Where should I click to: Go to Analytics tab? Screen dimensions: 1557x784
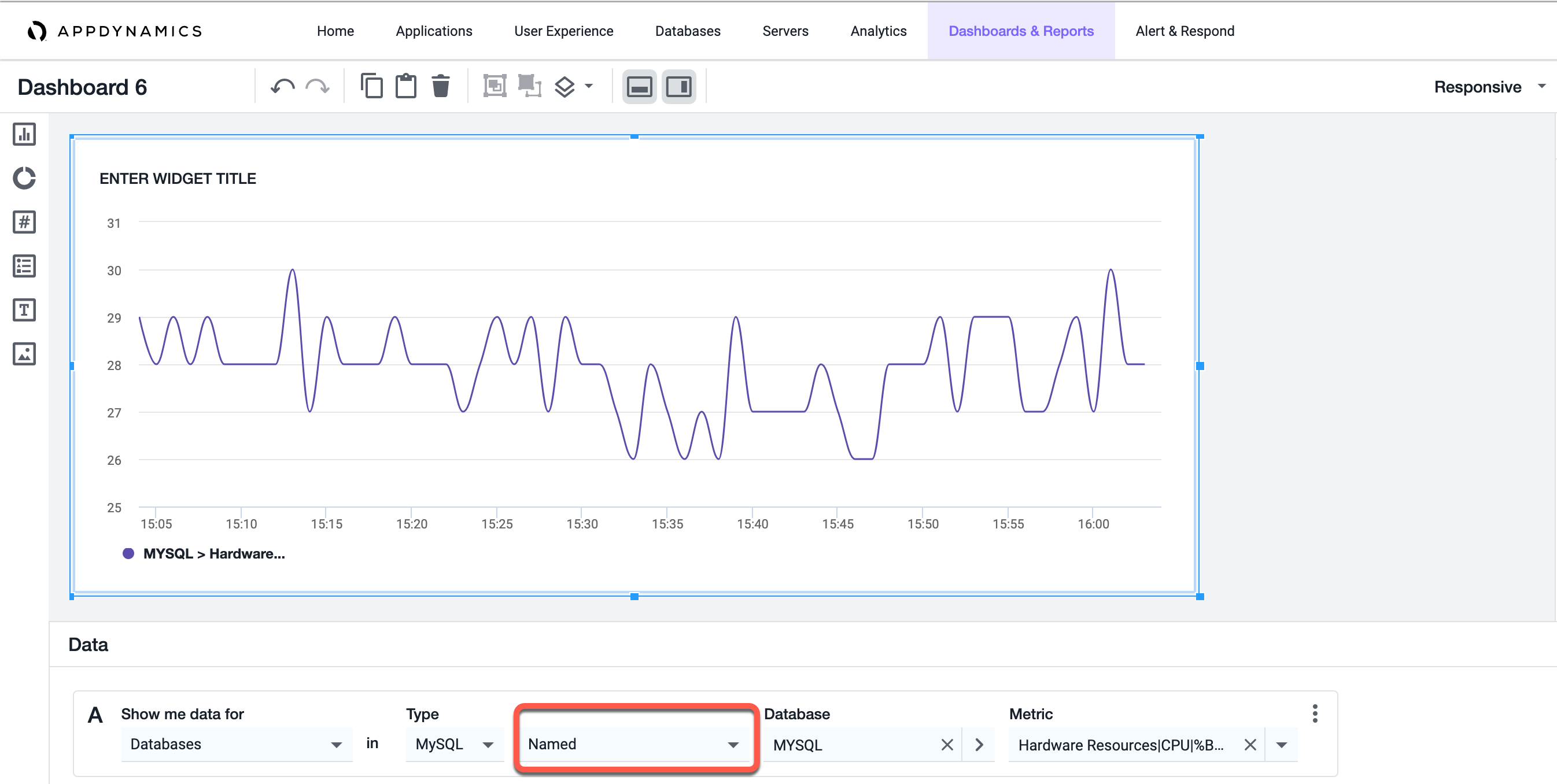click(x=878, y=31)
